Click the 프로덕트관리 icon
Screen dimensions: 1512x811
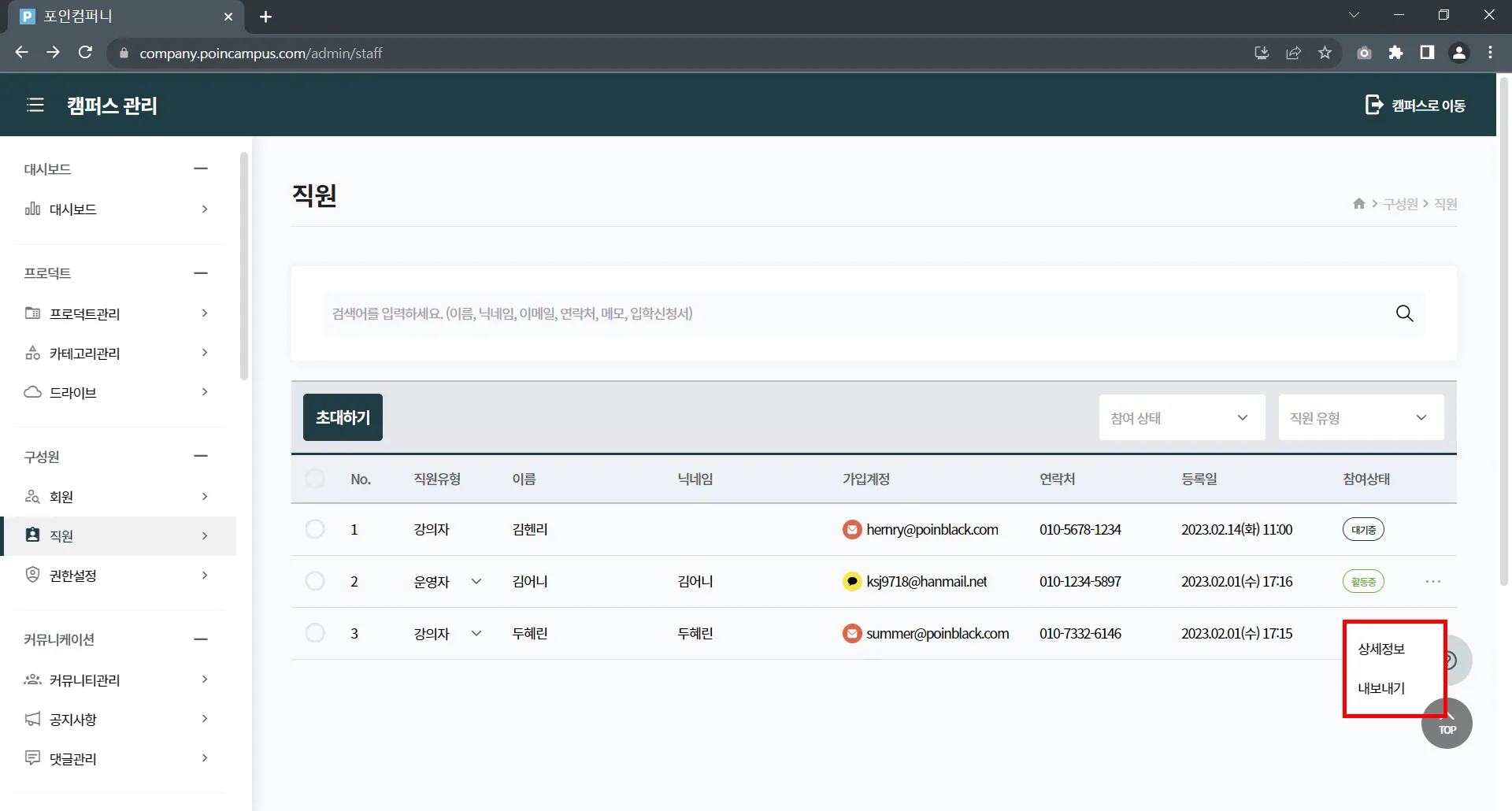[32, 313]
